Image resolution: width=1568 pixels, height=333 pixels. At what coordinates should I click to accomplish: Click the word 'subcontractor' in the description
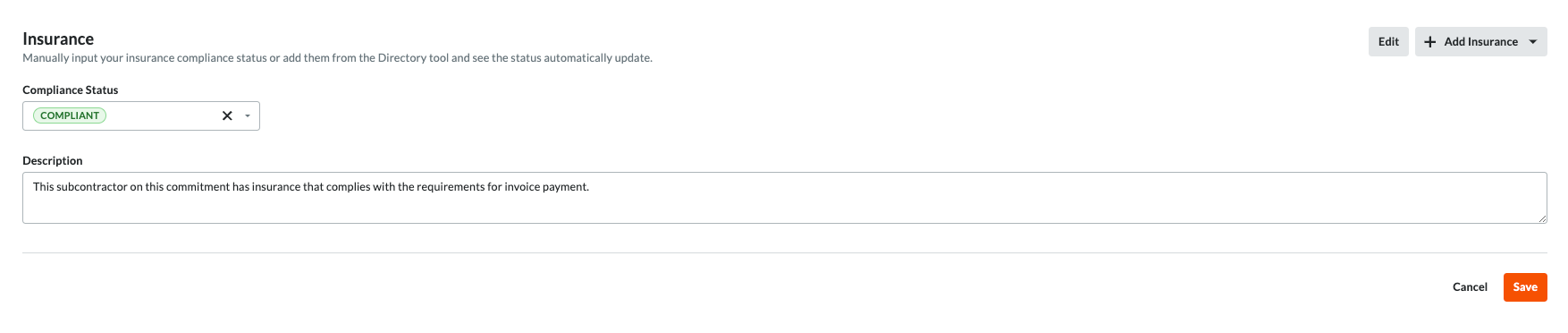pyautogui.click(x=91, y=187)
